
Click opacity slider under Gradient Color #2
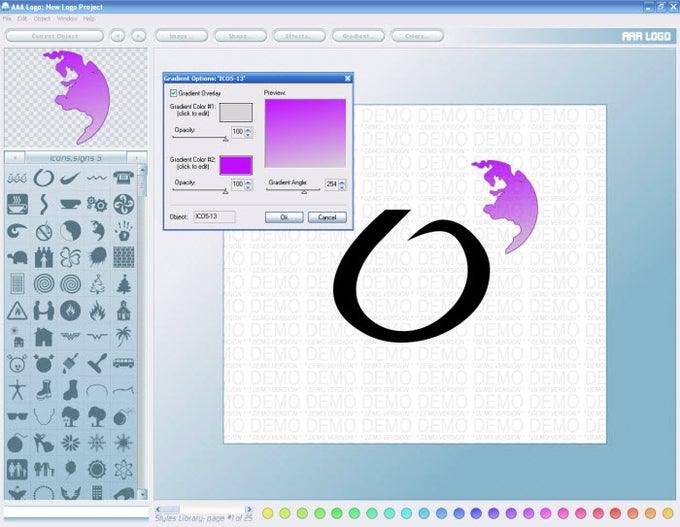click(x=200, y=190)
